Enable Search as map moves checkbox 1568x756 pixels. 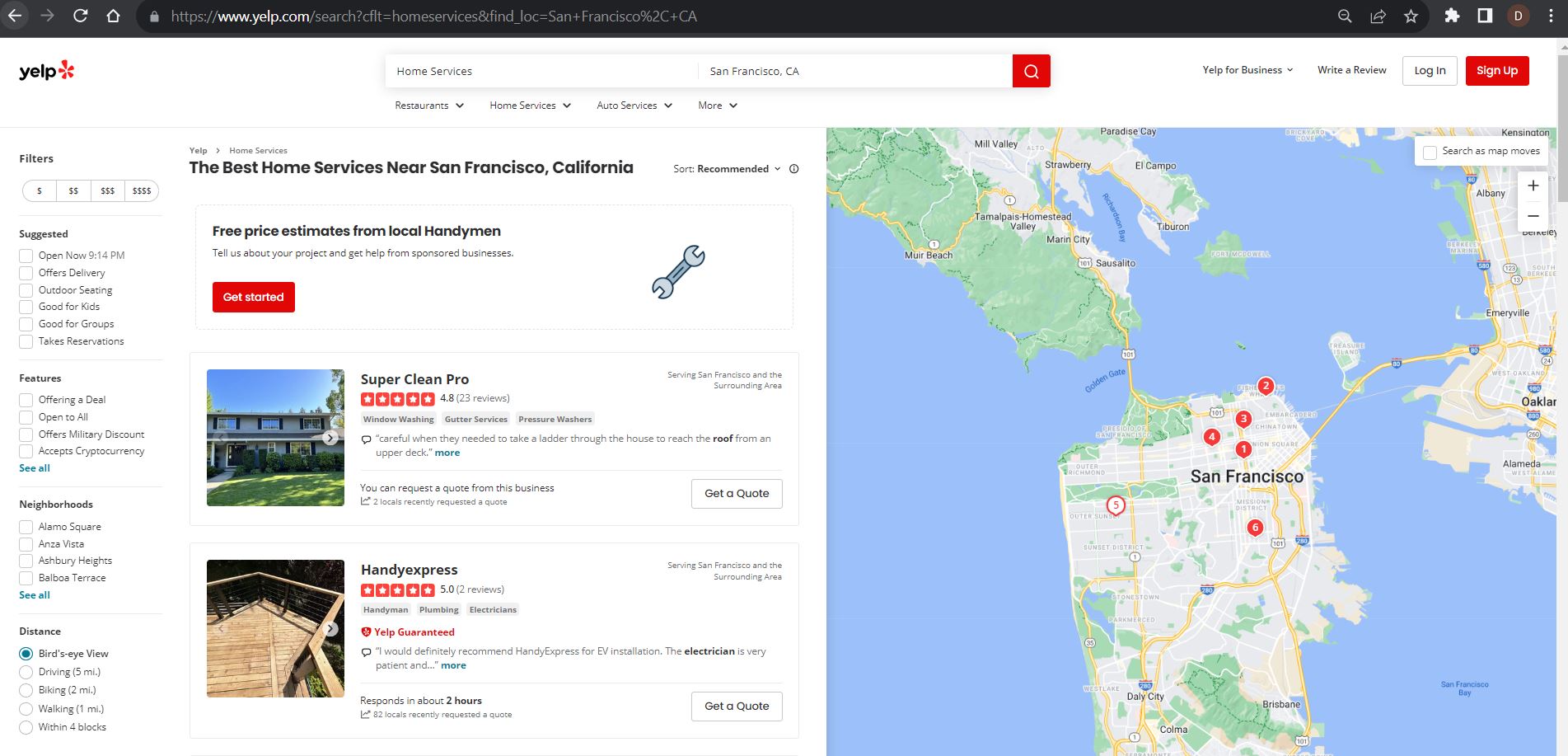pos(1430,152)
